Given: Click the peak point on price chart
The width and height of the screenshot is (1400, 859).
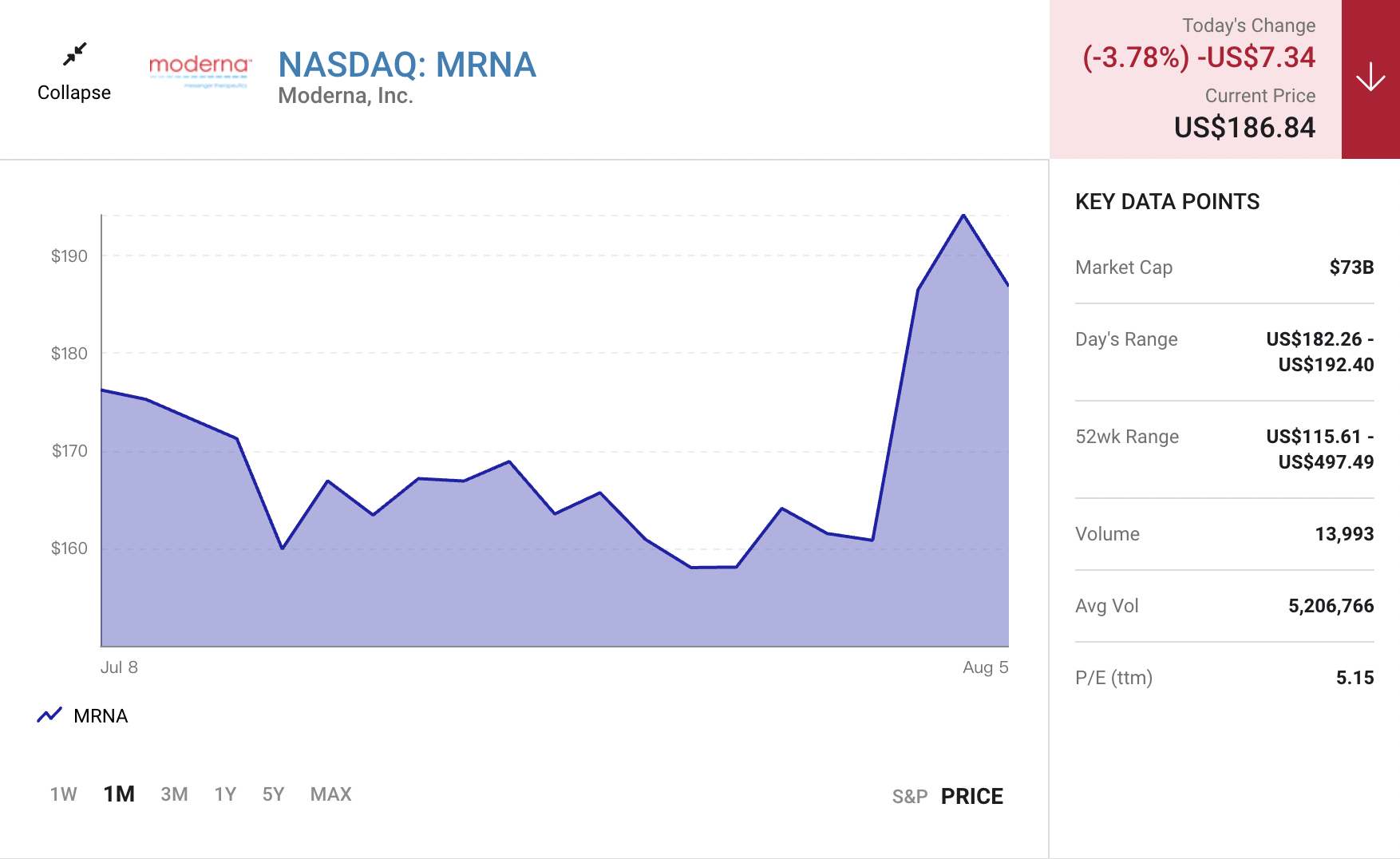Looking at the screenshot, I should point(963,216).
